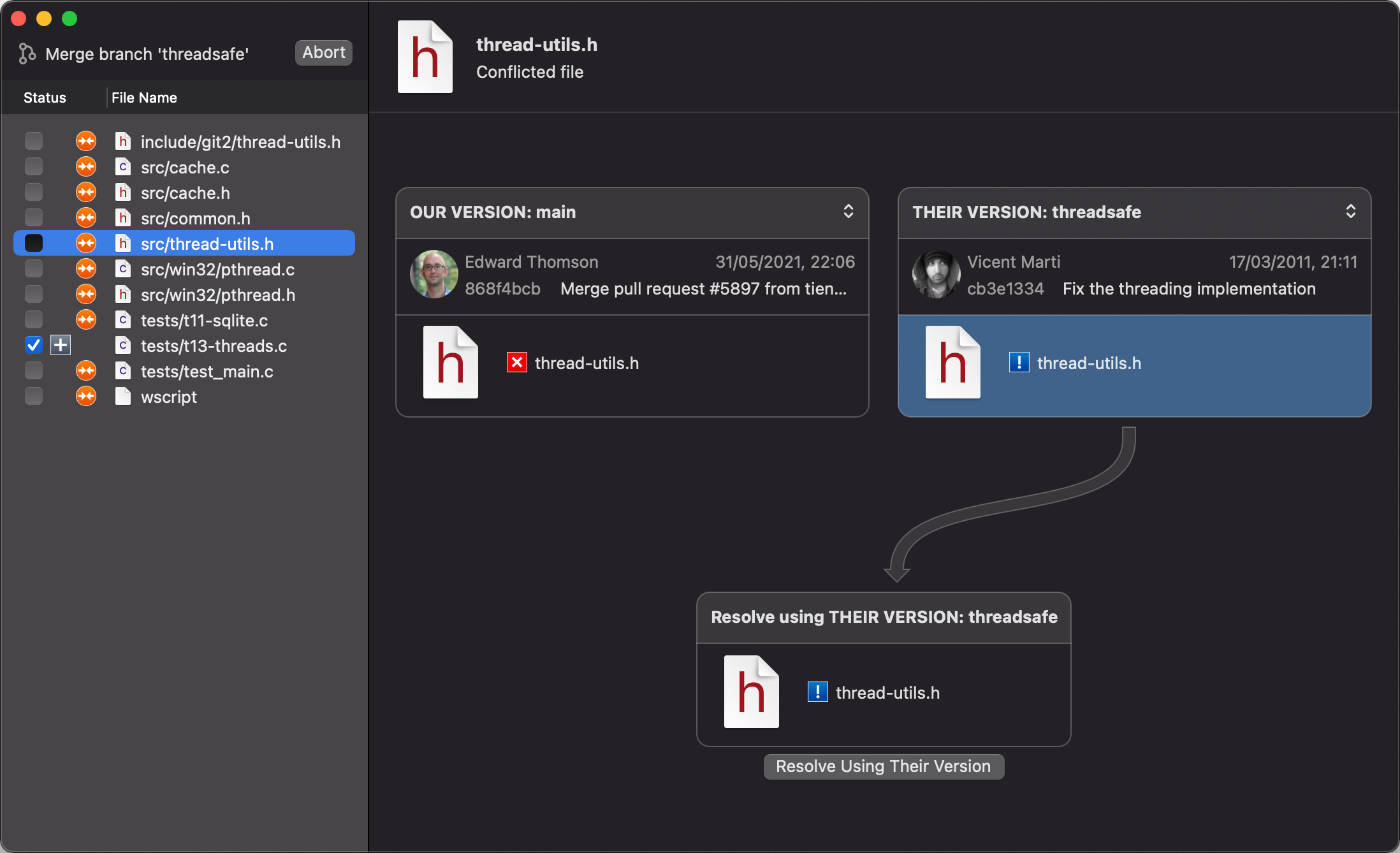Click conflict status icon for wscript

pyautogui.click(x=86, y=396)
